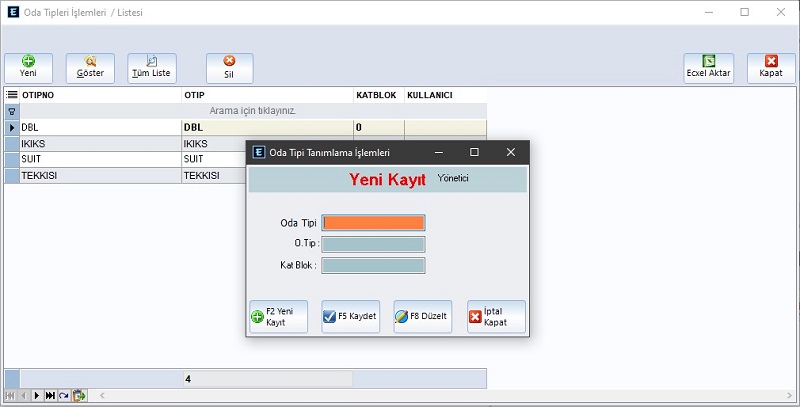Select the TEKKISI row selector cell
Screen dimensions: 800x407
point(12,175)
